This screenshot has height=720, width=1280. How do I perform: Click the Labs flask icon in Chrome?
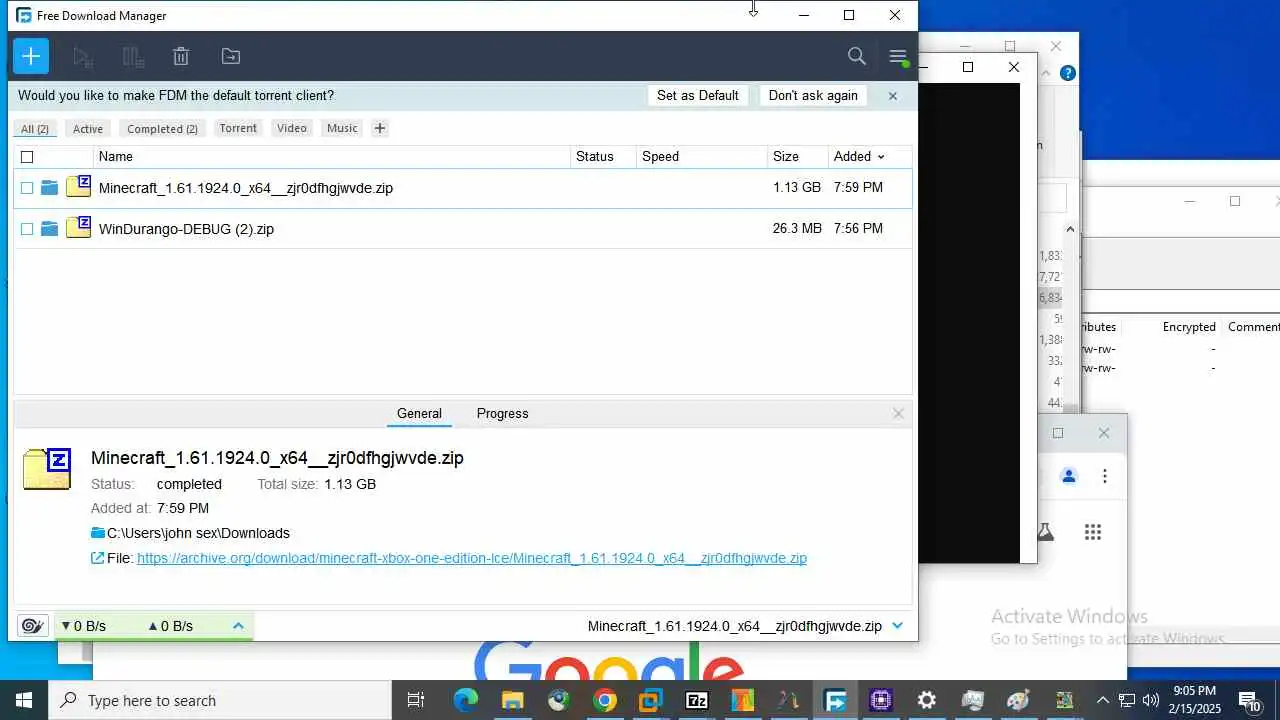[x=1045, y=532]
